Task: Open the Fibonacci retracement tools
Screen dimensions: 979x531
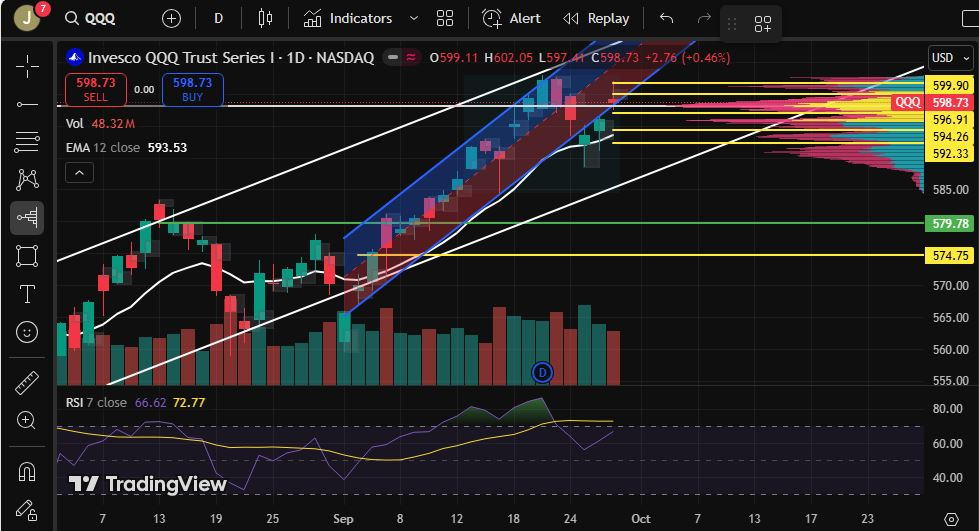Action: [27, 142]
